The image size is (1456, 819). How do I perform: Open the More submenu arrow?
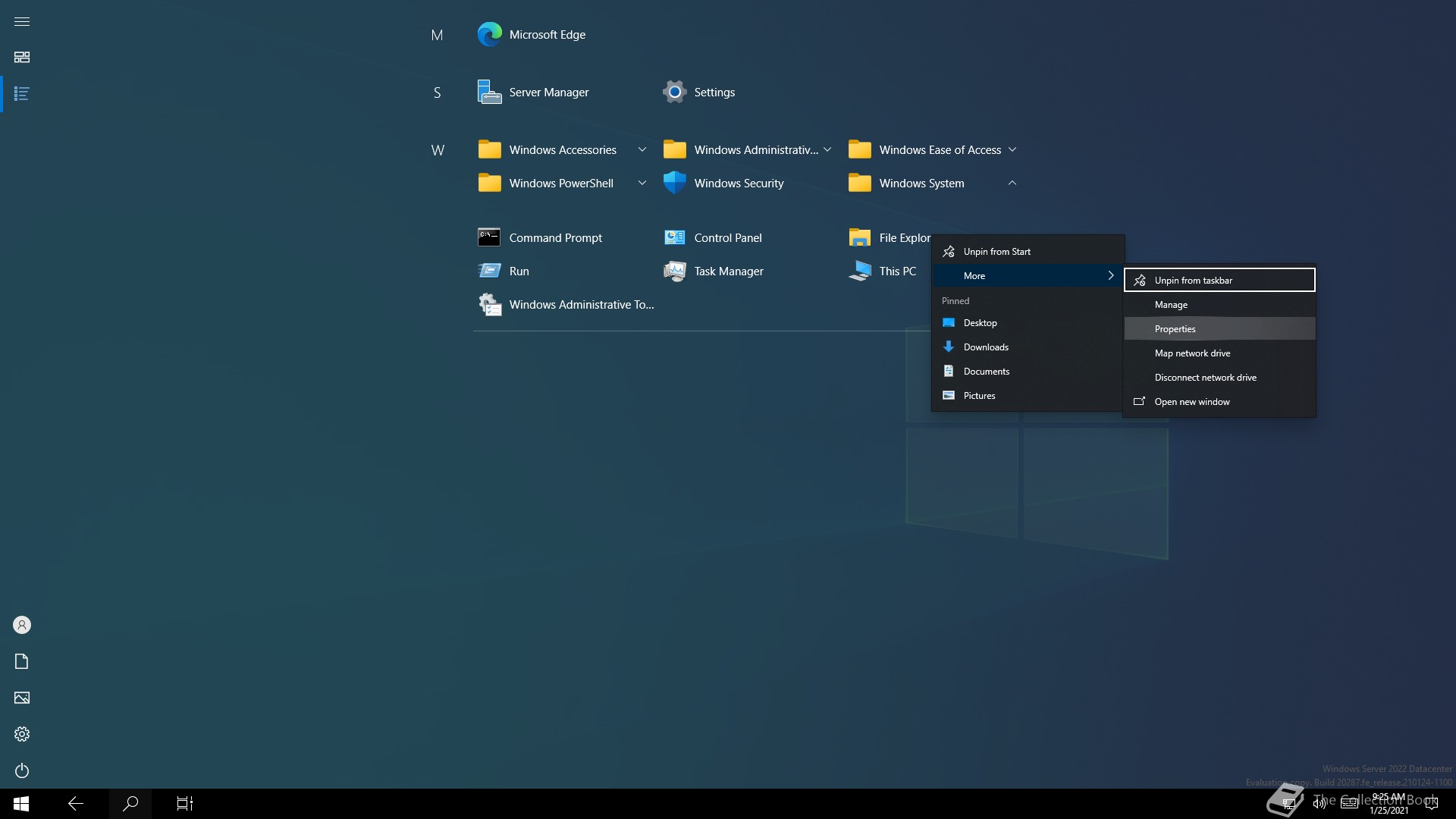click(x=1111, y=276)
